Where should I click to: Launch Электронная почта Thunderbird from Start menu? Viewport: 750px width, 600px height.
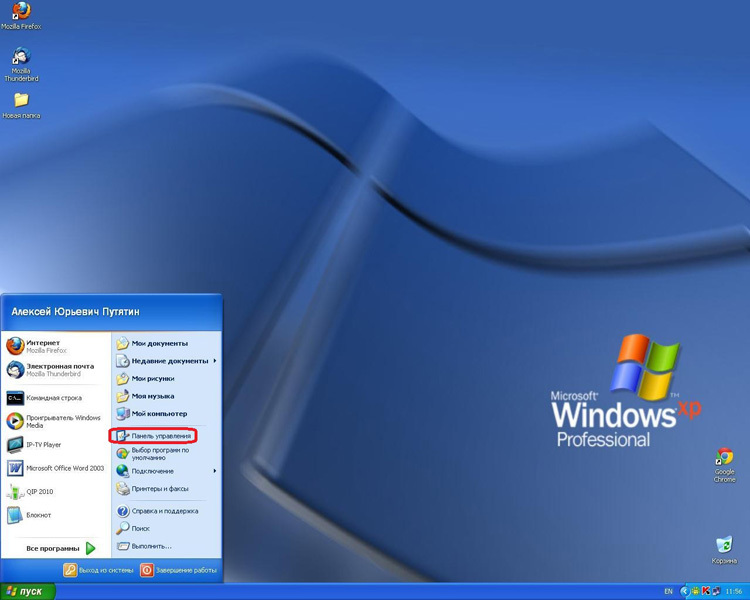pyautogui.click(x=55, y=369)
